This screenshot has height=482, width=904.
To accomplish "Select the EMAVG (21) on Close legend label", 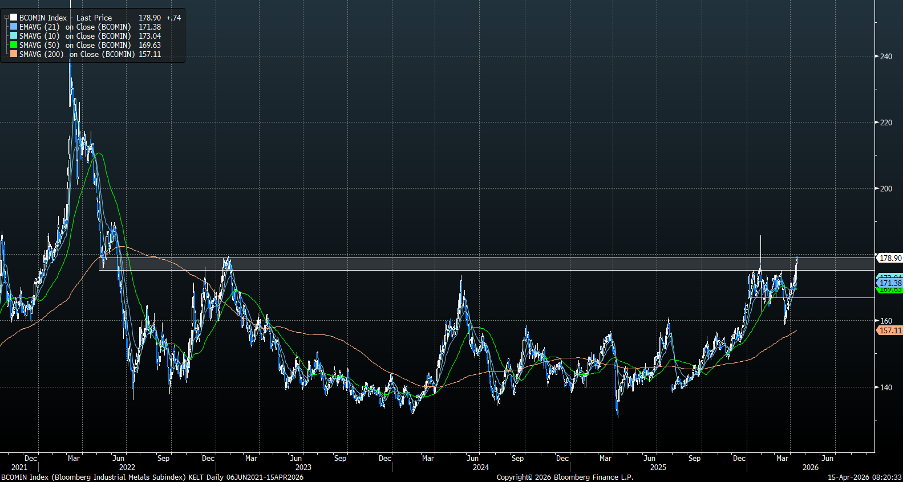I will tap(75, 27).
